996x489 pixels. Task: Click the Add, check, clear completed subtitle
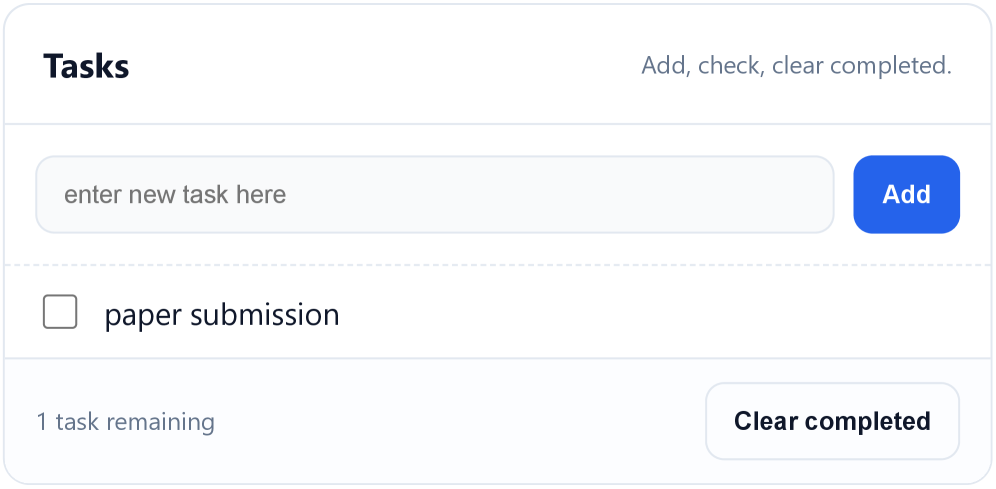tap(795, 66)
